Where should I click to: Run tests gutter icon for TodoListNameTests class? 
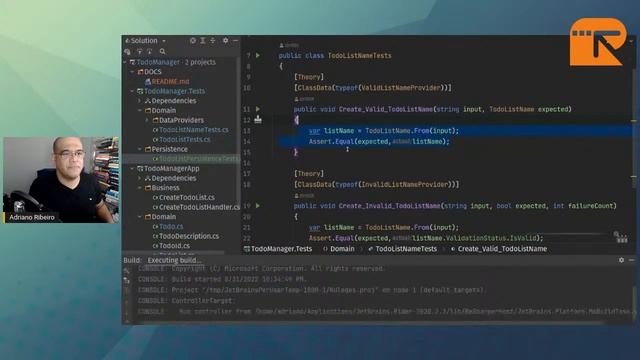coord(258,55)
